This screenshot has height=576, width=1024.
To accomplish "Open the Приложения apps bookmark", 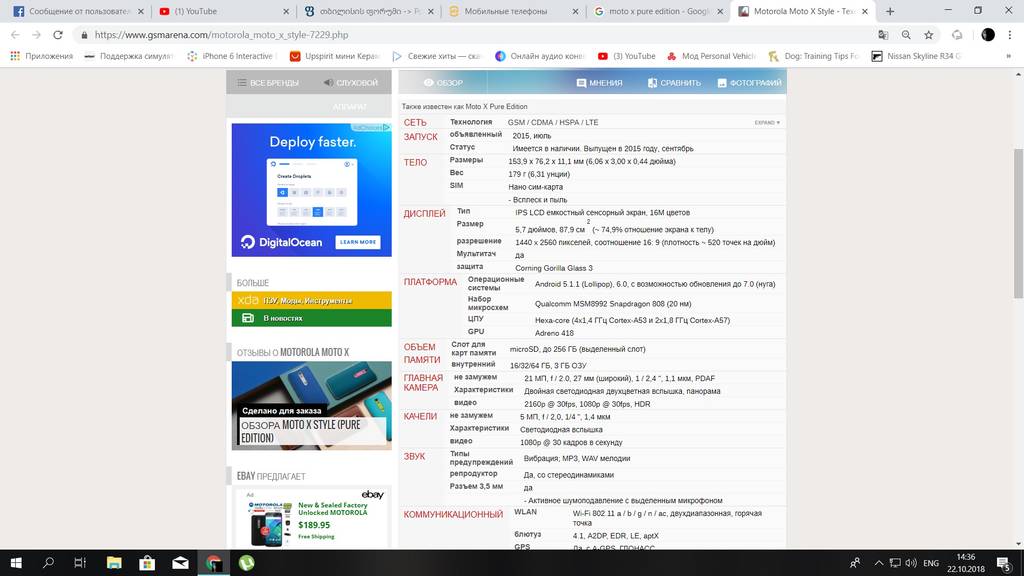I will click(x=42, y=56).
